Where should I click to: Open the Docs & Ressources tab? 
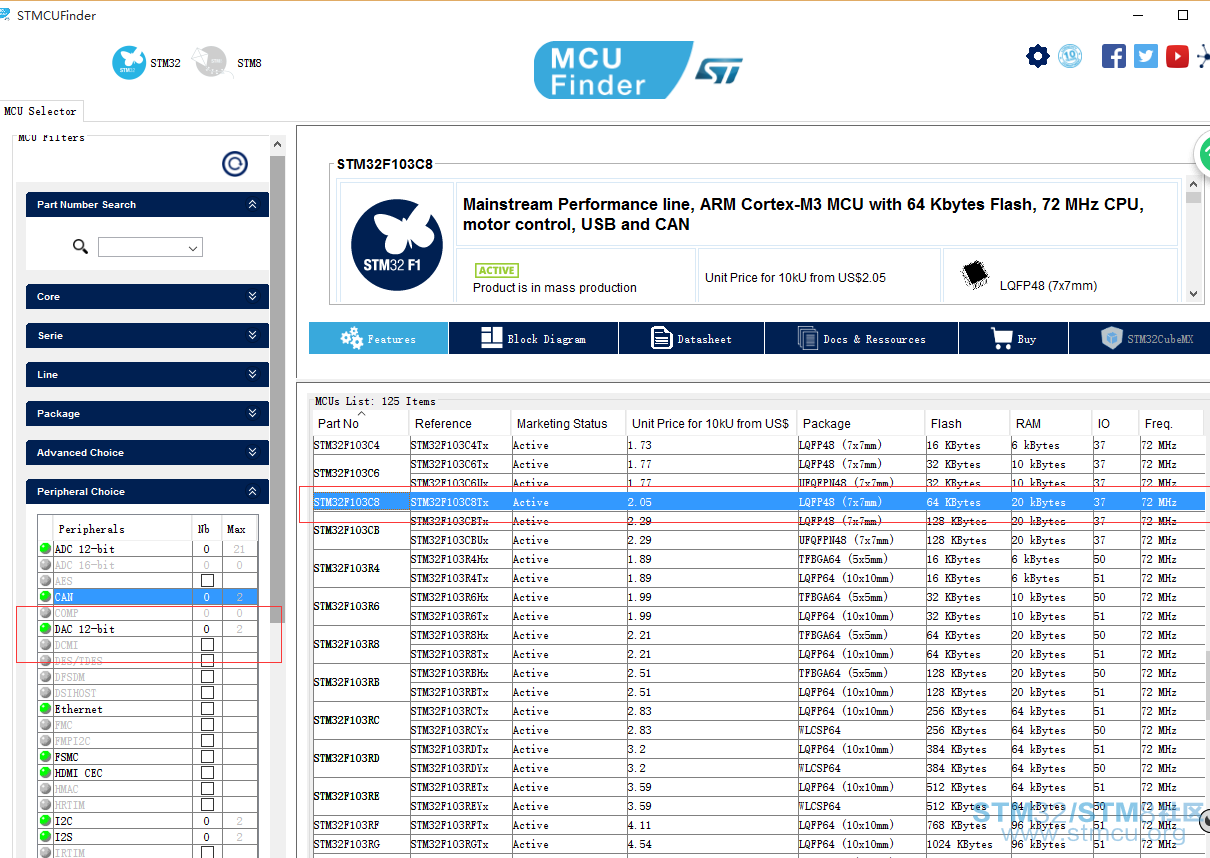(861, 338)
